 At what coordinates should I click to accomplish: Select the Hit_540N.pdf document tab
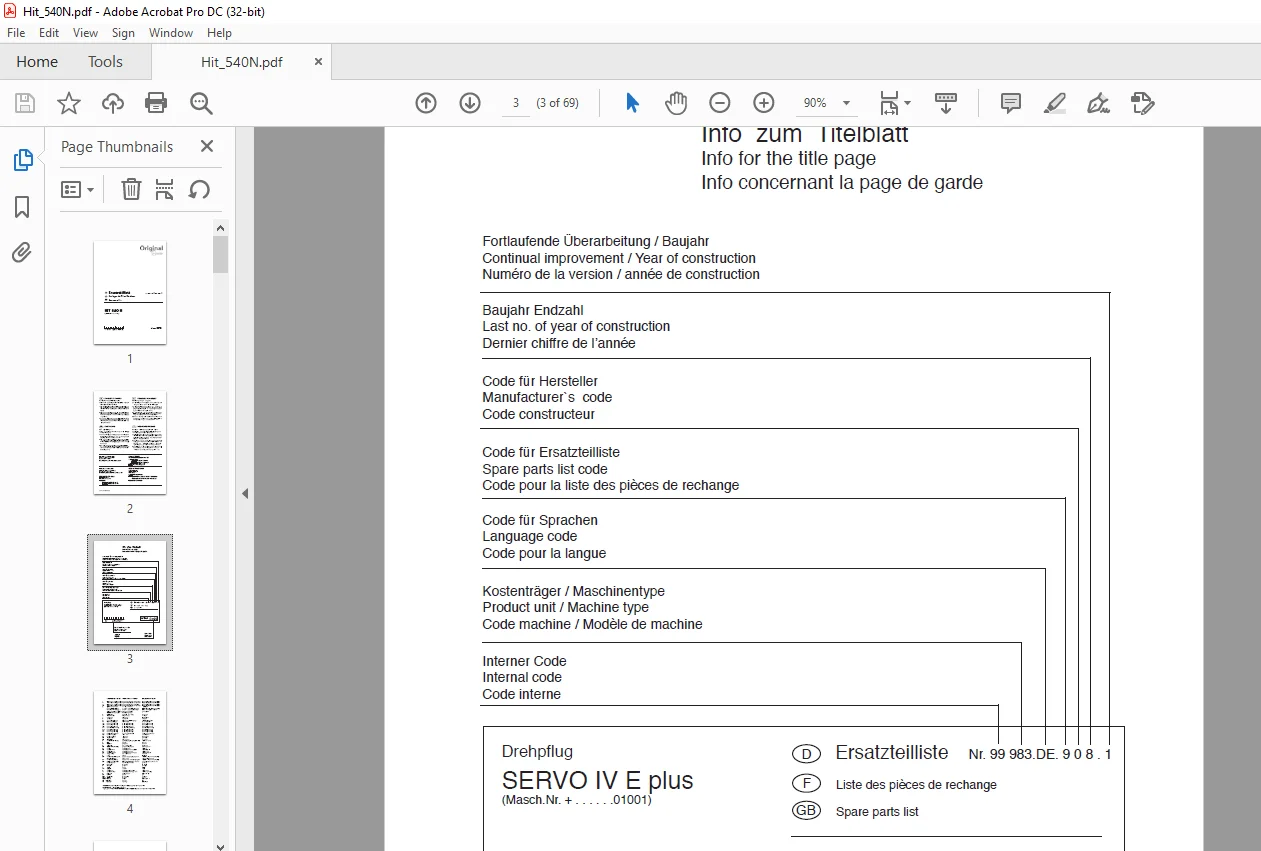[x=242, y=61]
